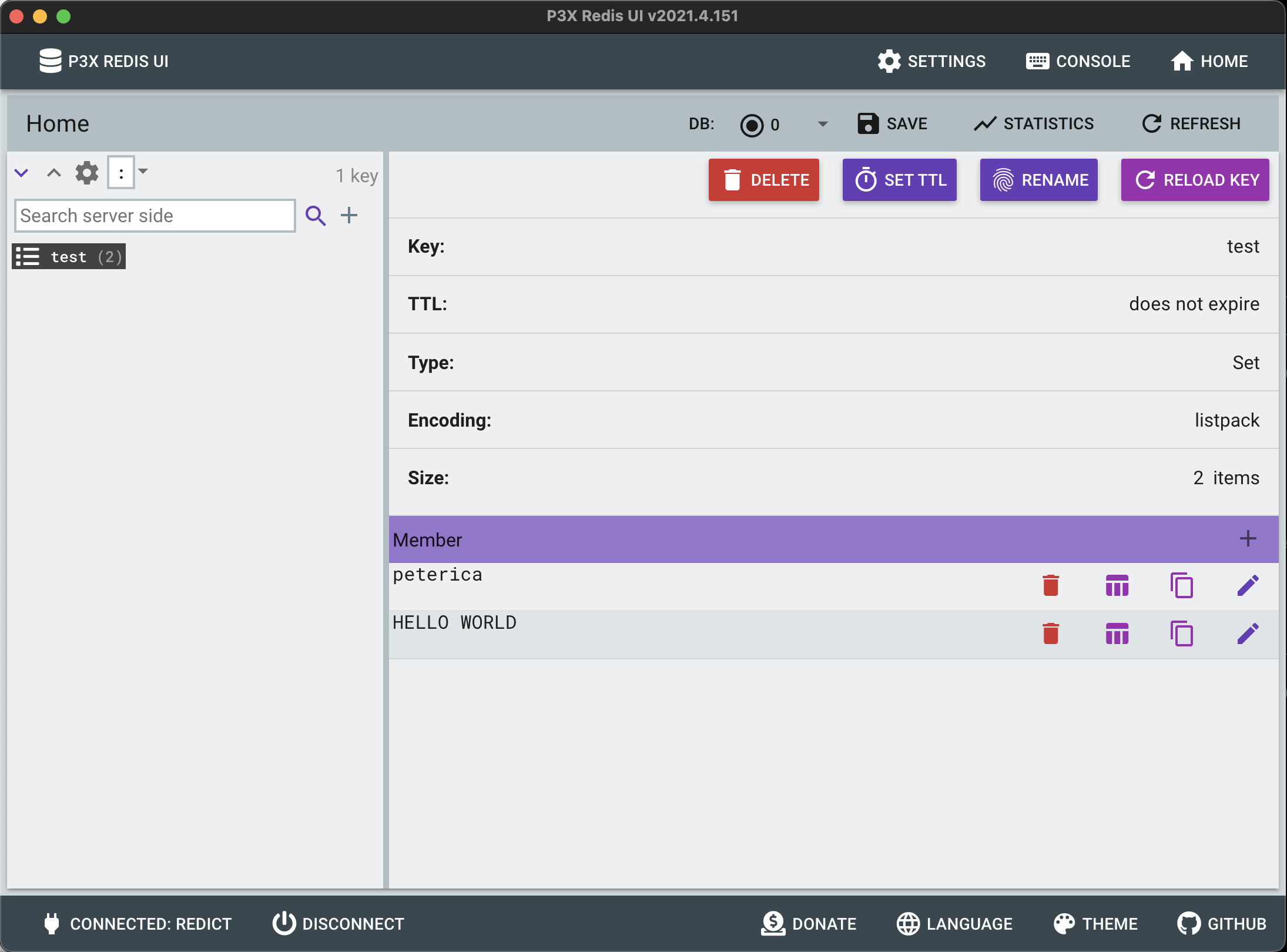This screenshot has width=1287, height=952.
Task: Add a new member to the set
Action: pyautogui.click(x=1248, y=538)
